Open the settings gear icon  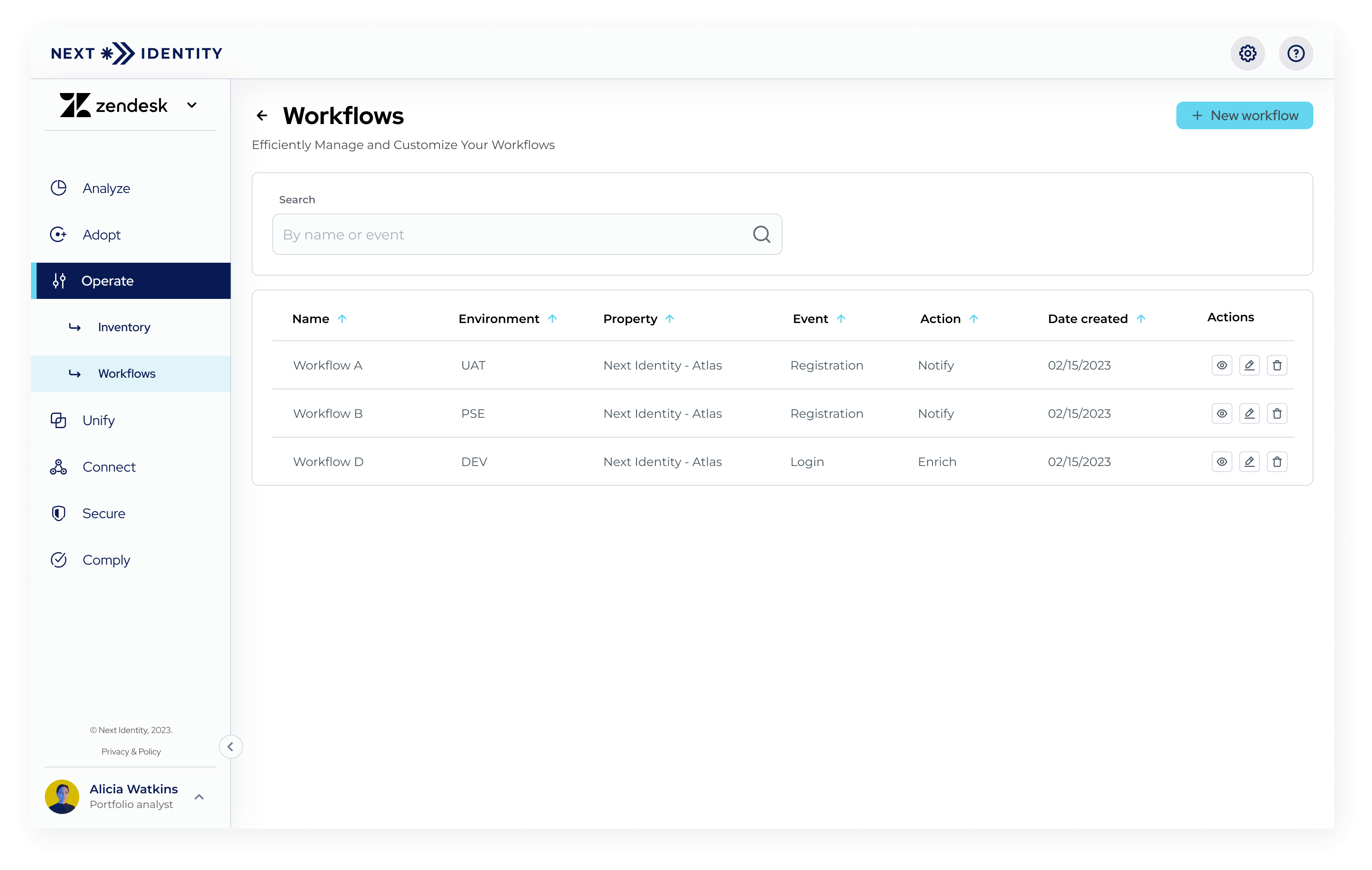point(1247,53)
